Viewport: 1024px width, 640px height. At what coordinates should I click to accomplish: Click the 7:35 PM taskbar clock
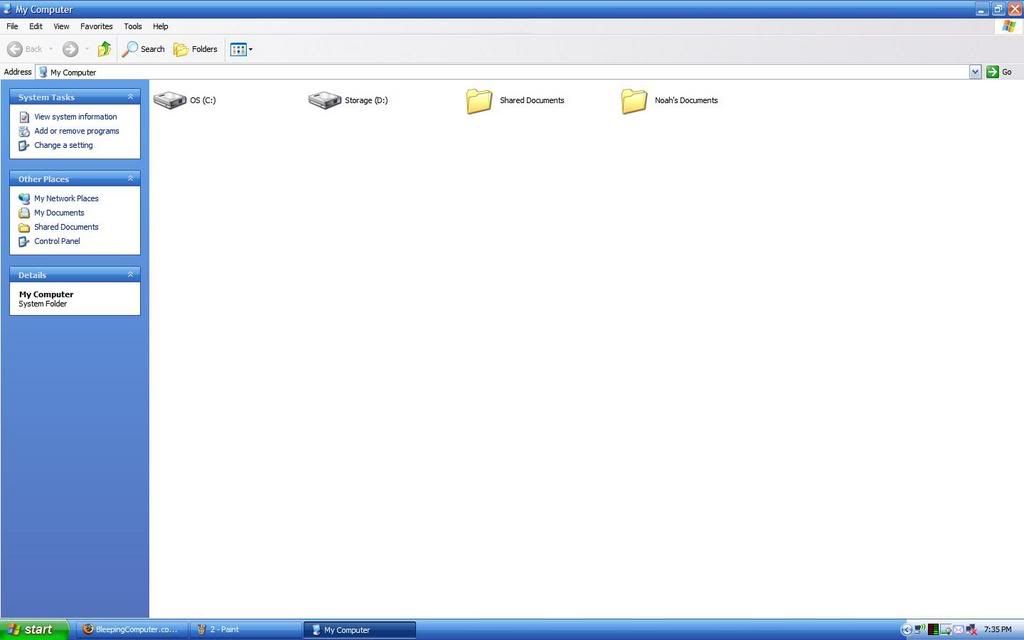click(x=998, y=630)
